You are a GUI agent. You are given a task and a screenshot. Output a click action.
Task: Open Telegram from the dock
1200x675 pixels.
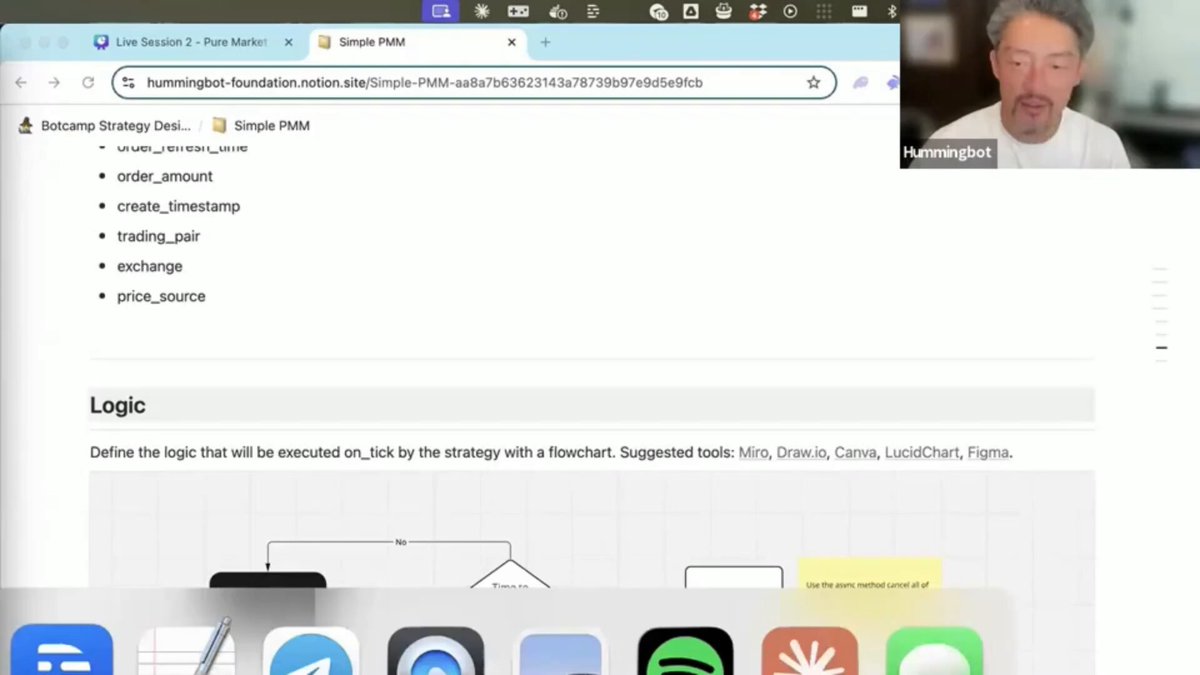pos(311,651)
